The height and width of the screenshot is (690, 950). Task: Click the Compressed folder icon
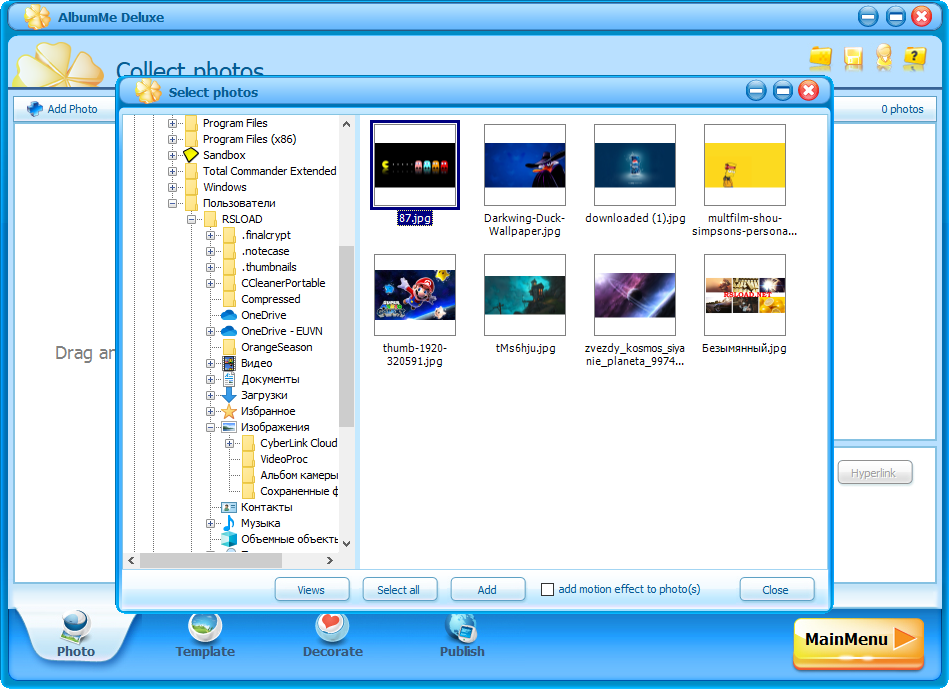pyautogui.click(x=229, y=299)
